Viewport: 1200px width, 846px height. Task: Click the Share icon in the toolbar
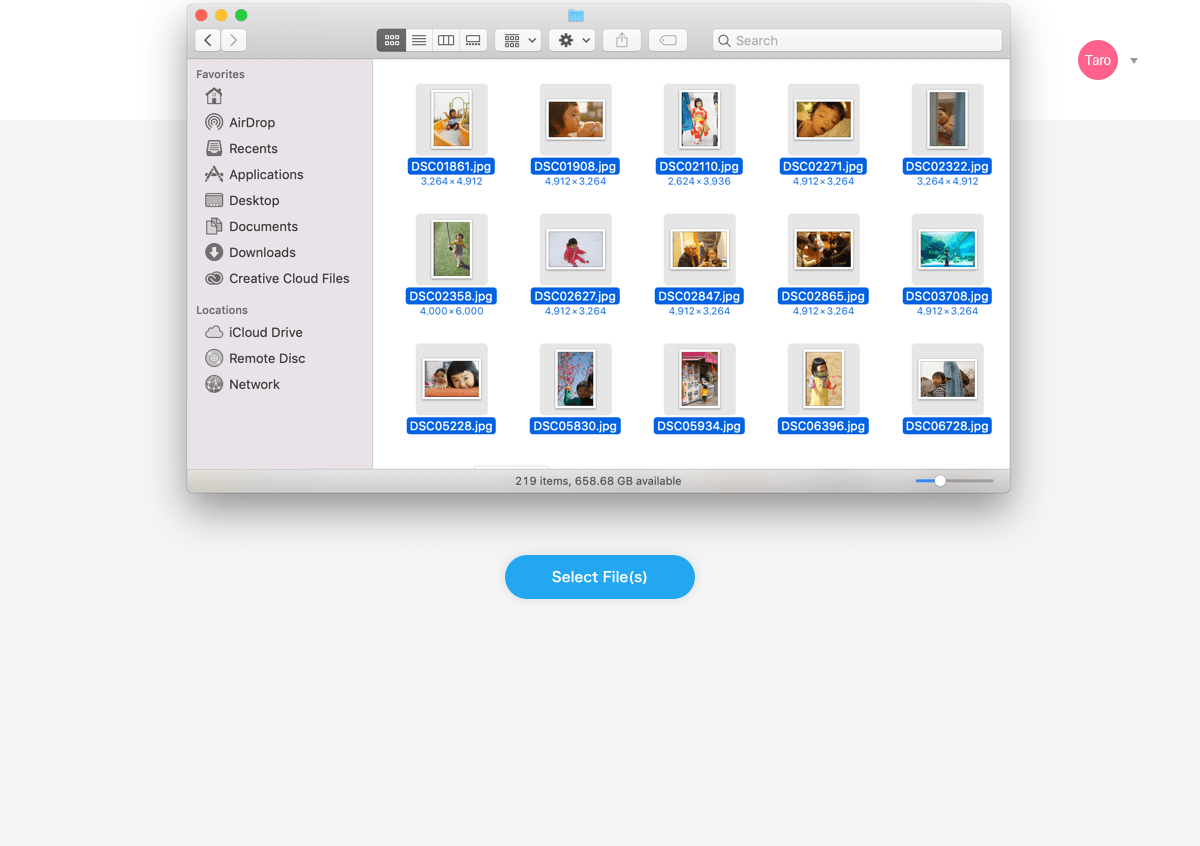coord(621,40)
